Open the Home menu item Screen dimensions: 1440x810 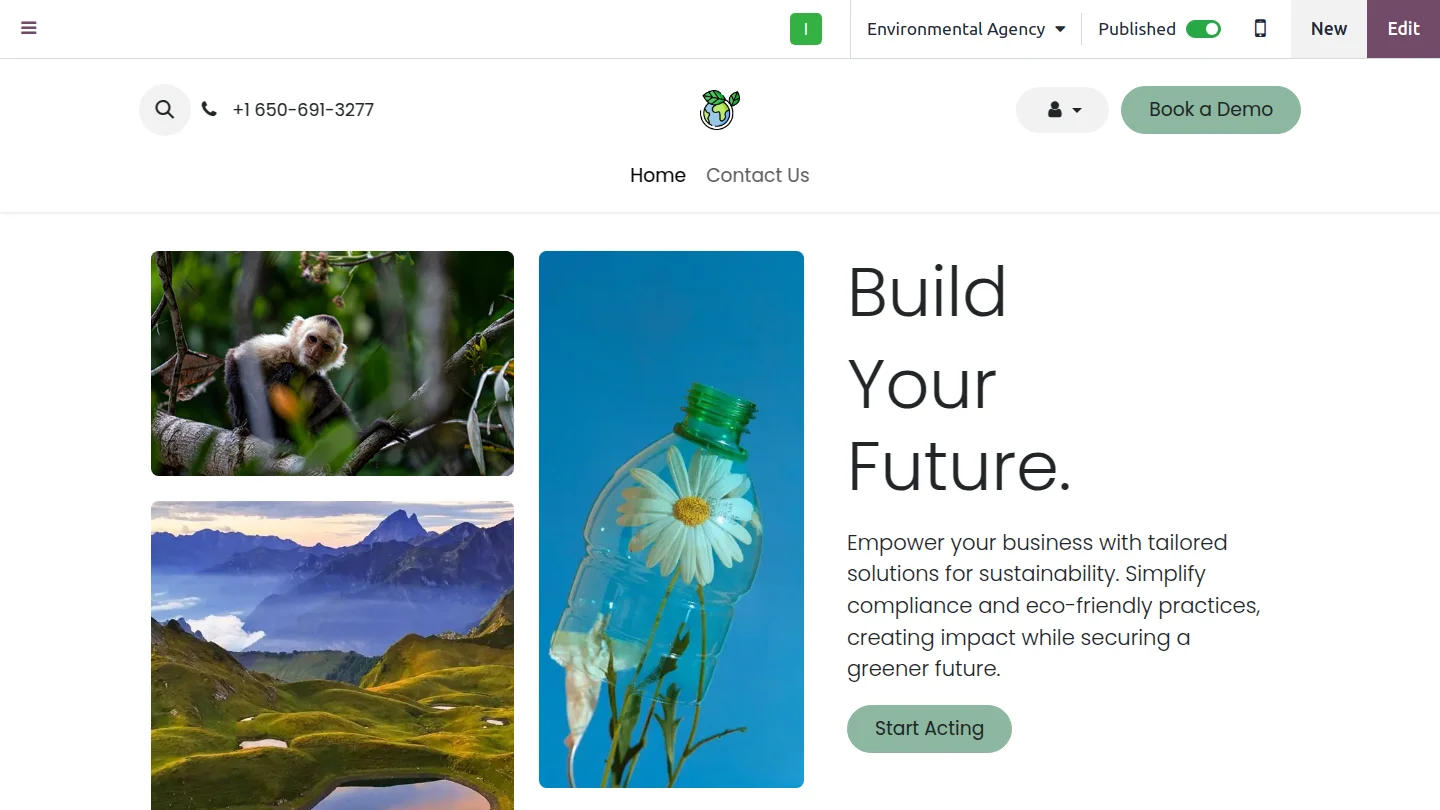pyautogui.click(x=658, y=175)
